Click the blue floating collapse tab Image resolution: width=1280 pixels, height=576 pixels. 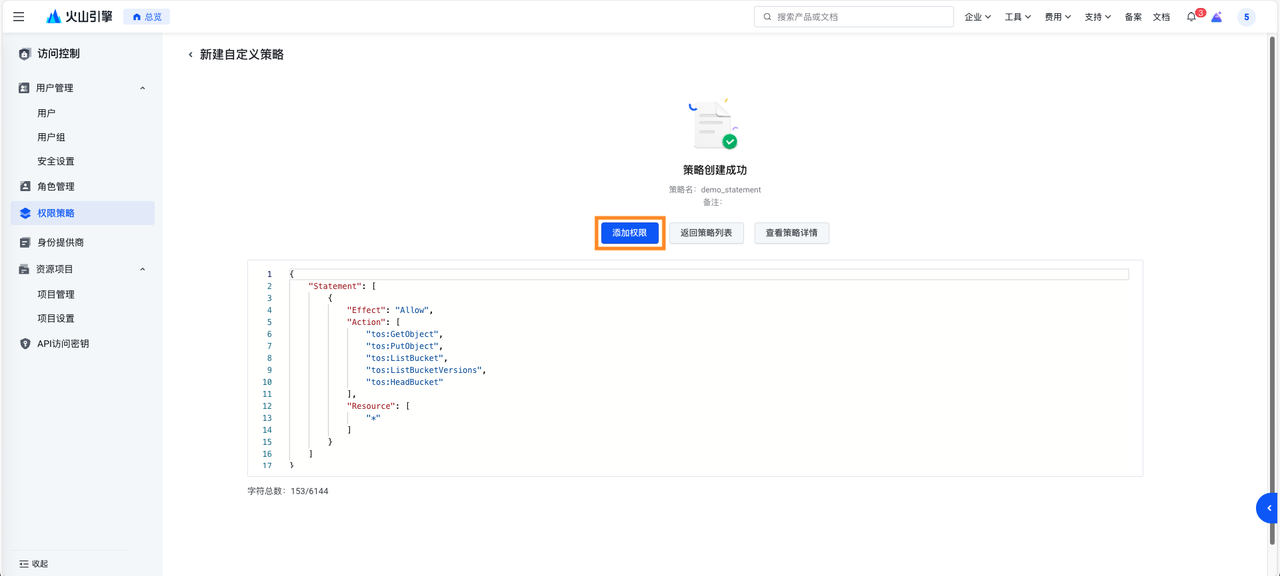pos(1267,508)
